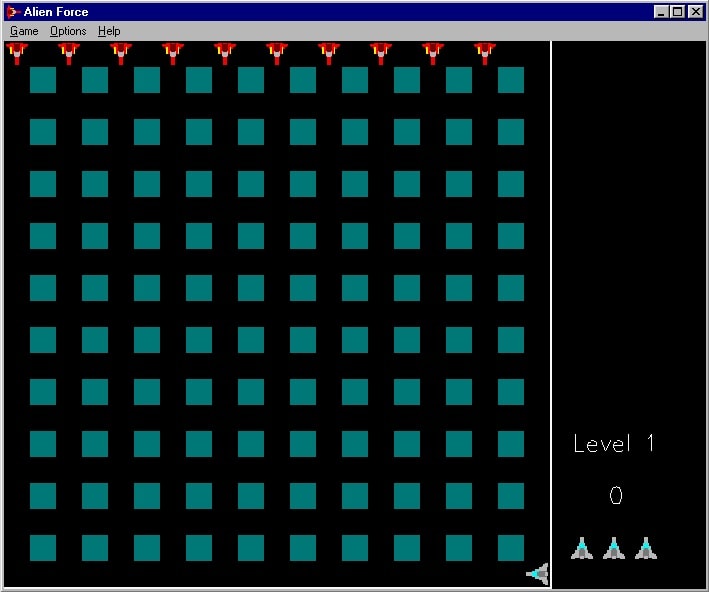This screenshot has width=709, height=592.
Task: Click the bottom-left teal block
Action: [43, 548]
